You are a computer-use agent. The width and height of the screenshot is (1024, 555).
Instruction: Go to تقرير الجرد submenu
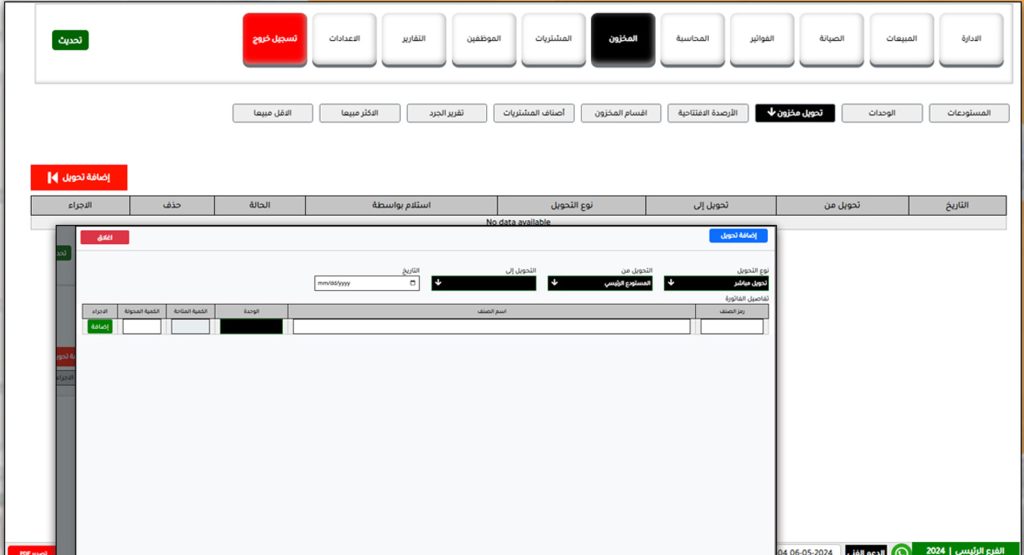point(446,113)
